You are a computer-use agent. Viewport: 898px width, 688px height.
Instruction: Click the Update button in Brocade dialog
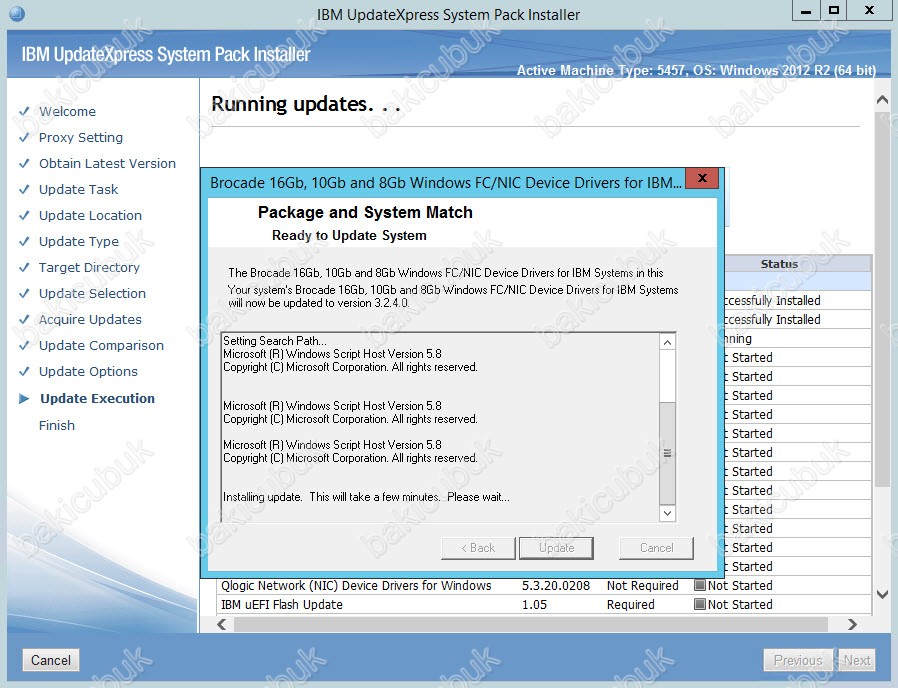pyautogui.click(x=556, y=548)
